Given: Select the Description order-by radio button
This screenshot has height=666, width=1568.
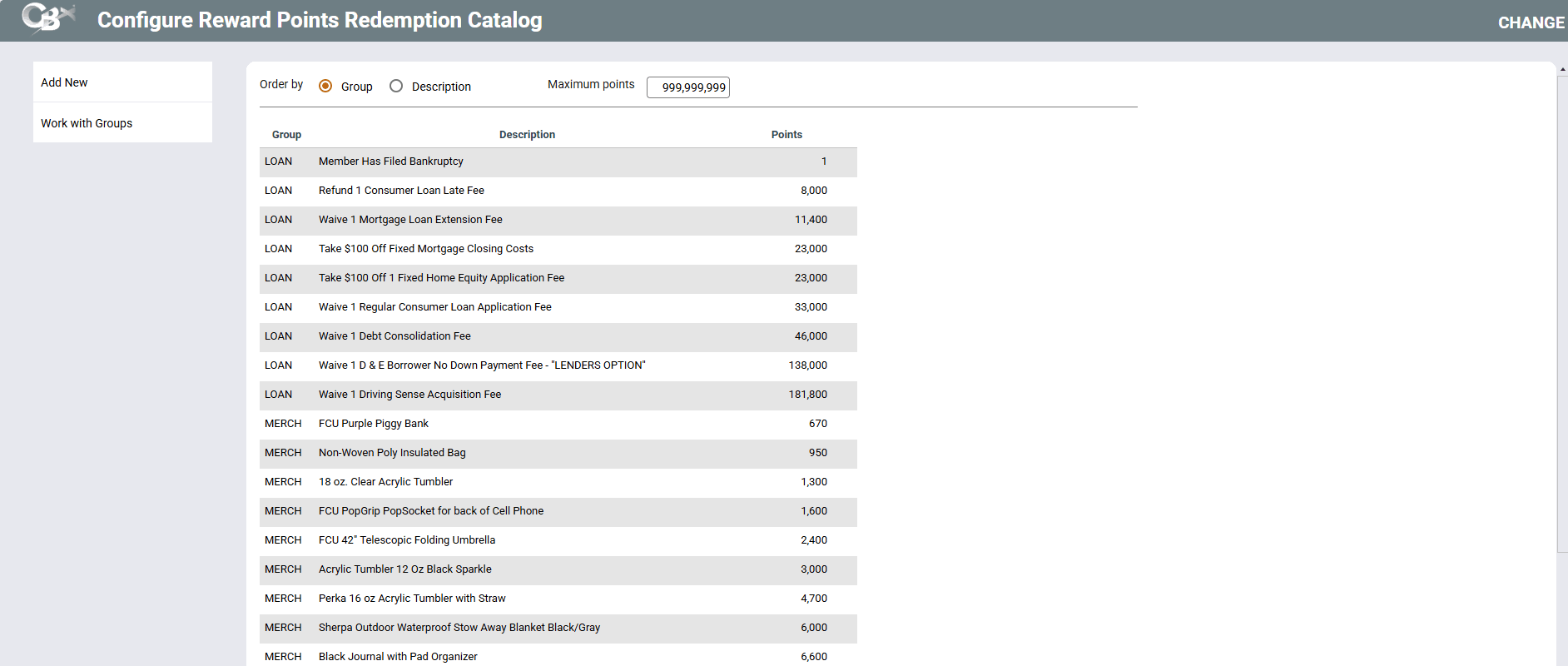Looking at the screenshot, I should (396, 86).
